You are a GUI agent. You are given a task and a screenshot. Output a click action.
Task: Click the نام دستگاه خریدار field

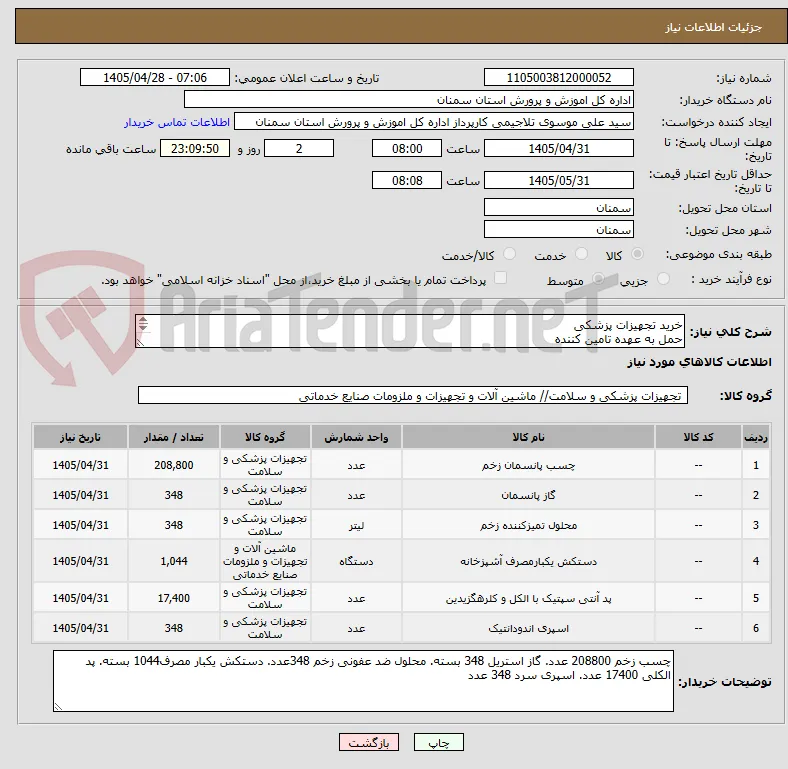(409, 100)
